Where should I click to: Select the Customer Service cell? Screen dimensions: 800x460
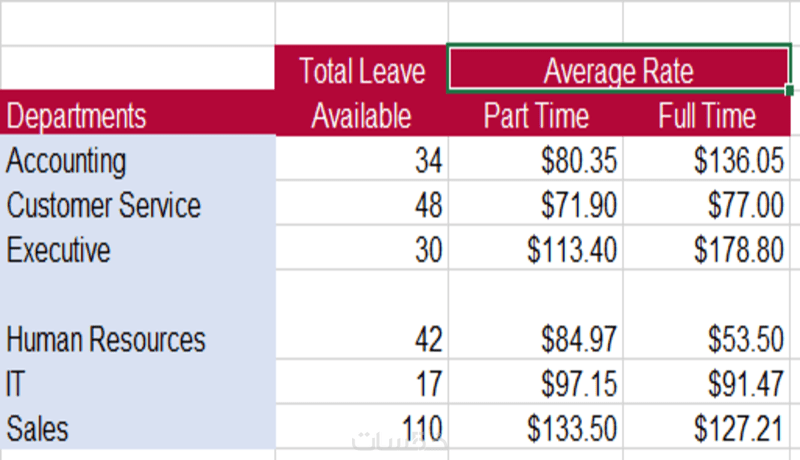138,203
